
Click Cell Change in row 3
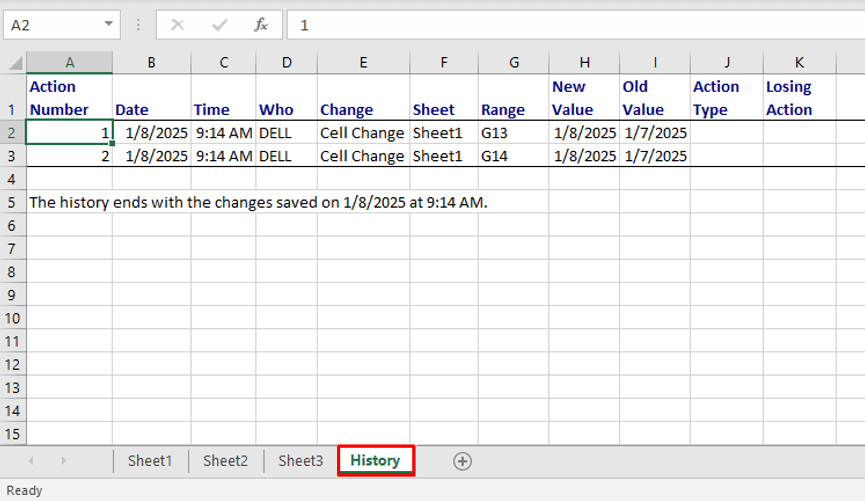[364, 156]
